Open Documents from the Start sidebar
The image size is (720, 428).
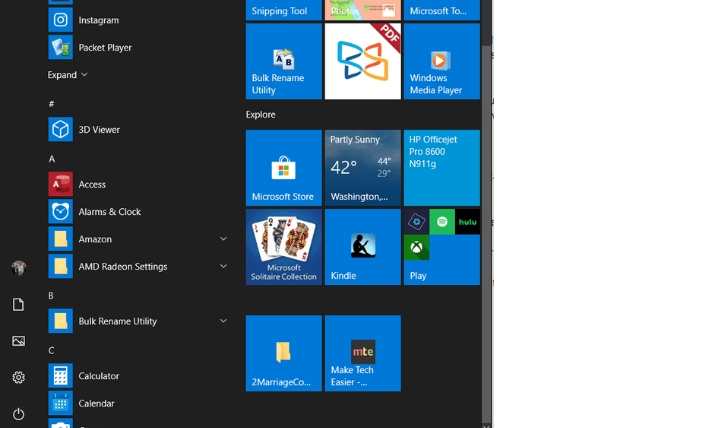pyautogui.click(x=18, y=304)
